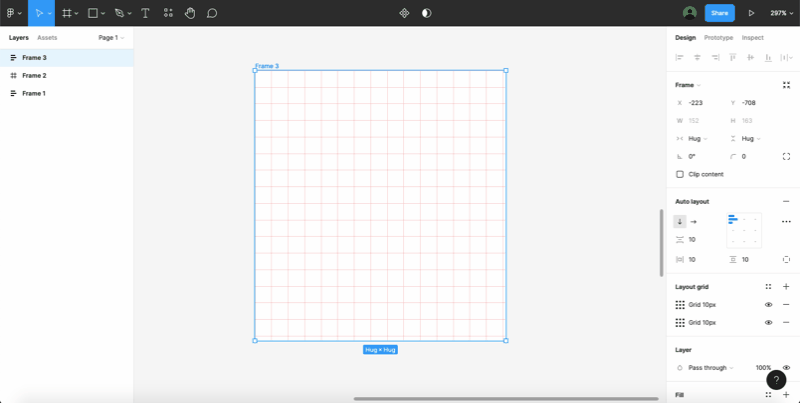The height and width of the screenshot is (403, 800).
Task: Remove auto layout with minus icon
Action: [x=786, y=201]
